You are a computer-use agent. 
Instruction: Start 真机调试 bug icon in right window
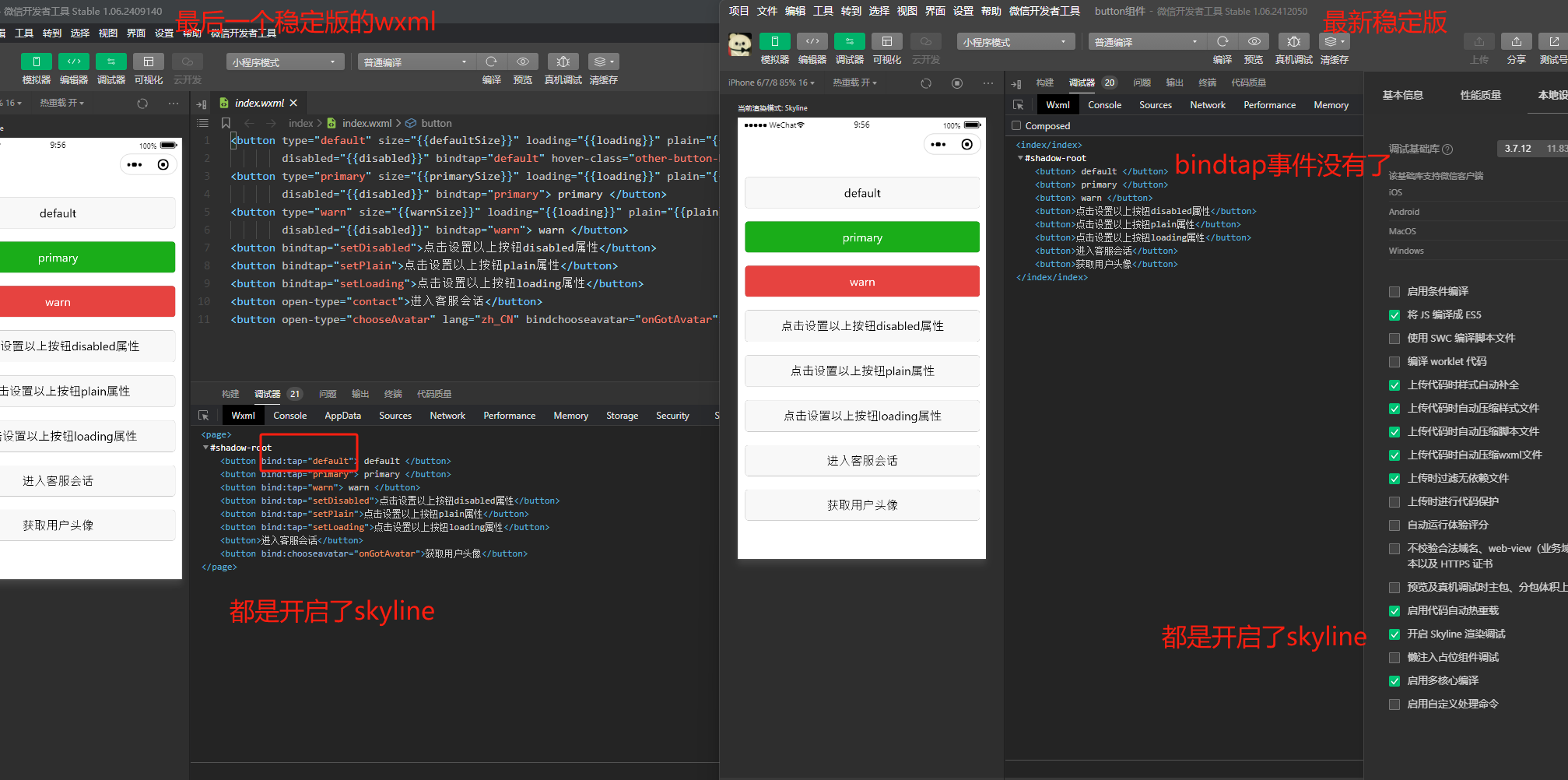[x=1294, y=41]
